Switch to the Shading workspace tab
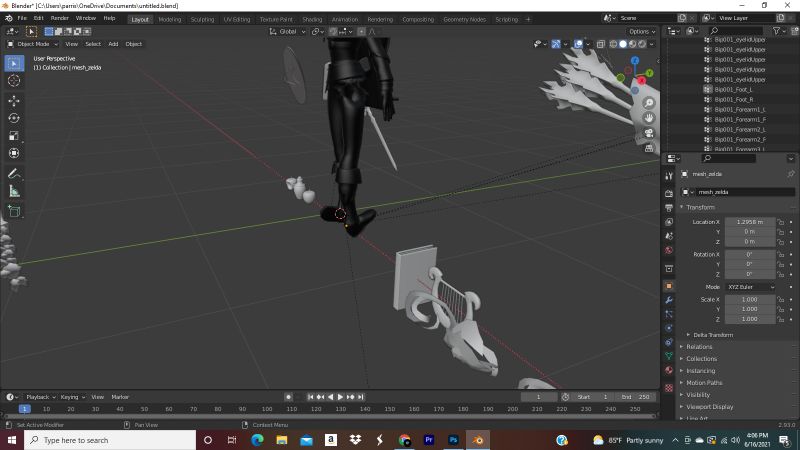The height and width of the screenshot is (450, 800). [312, 19]
